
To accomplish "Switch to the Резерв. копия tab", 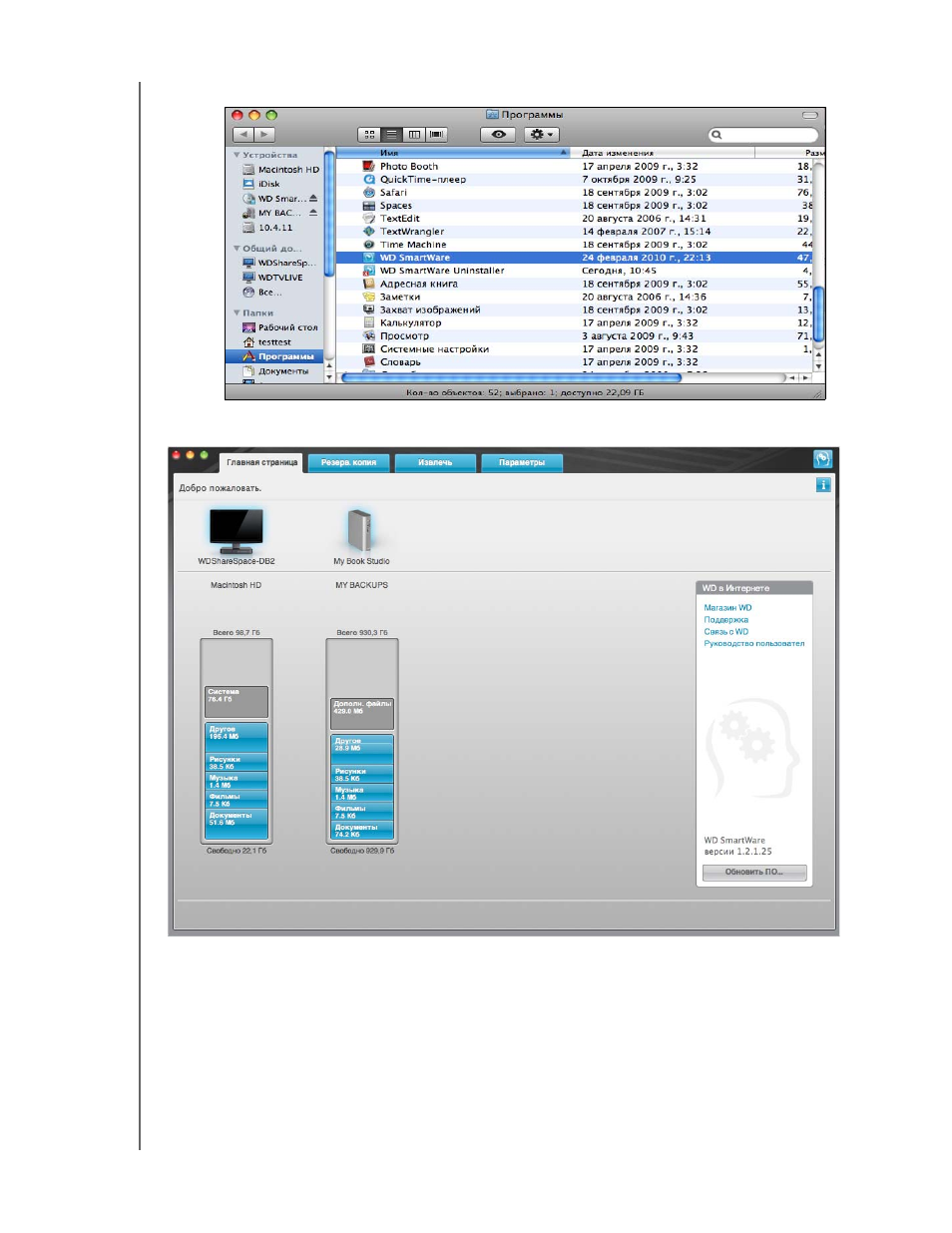I will point(348,462).
